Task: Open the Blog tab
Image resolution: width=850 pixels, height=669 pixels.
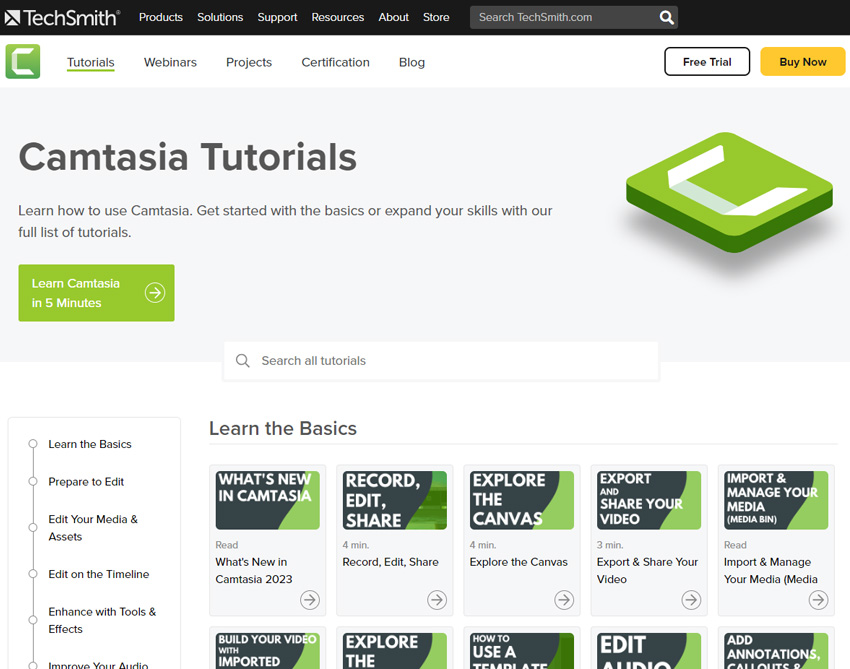Action: (x=412, y=62)
